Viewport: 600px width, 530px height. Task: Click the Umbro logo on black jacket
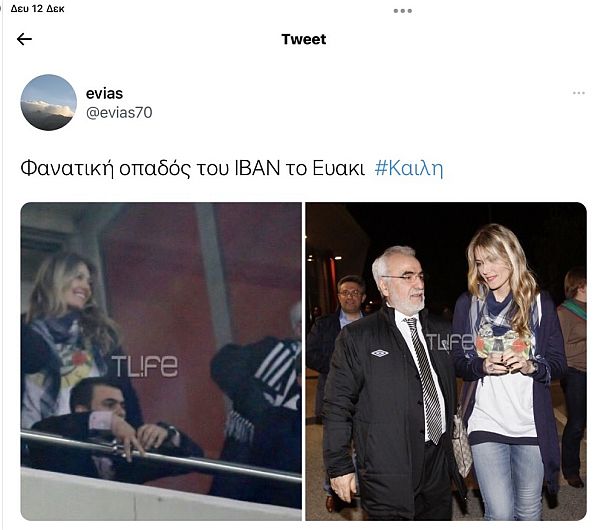(380, 353)
